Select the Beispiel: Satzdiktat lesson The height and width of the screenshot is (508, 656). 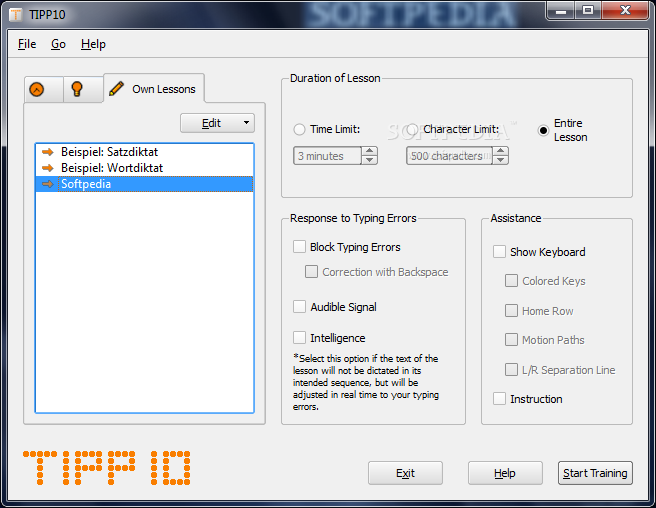[144, 152]
